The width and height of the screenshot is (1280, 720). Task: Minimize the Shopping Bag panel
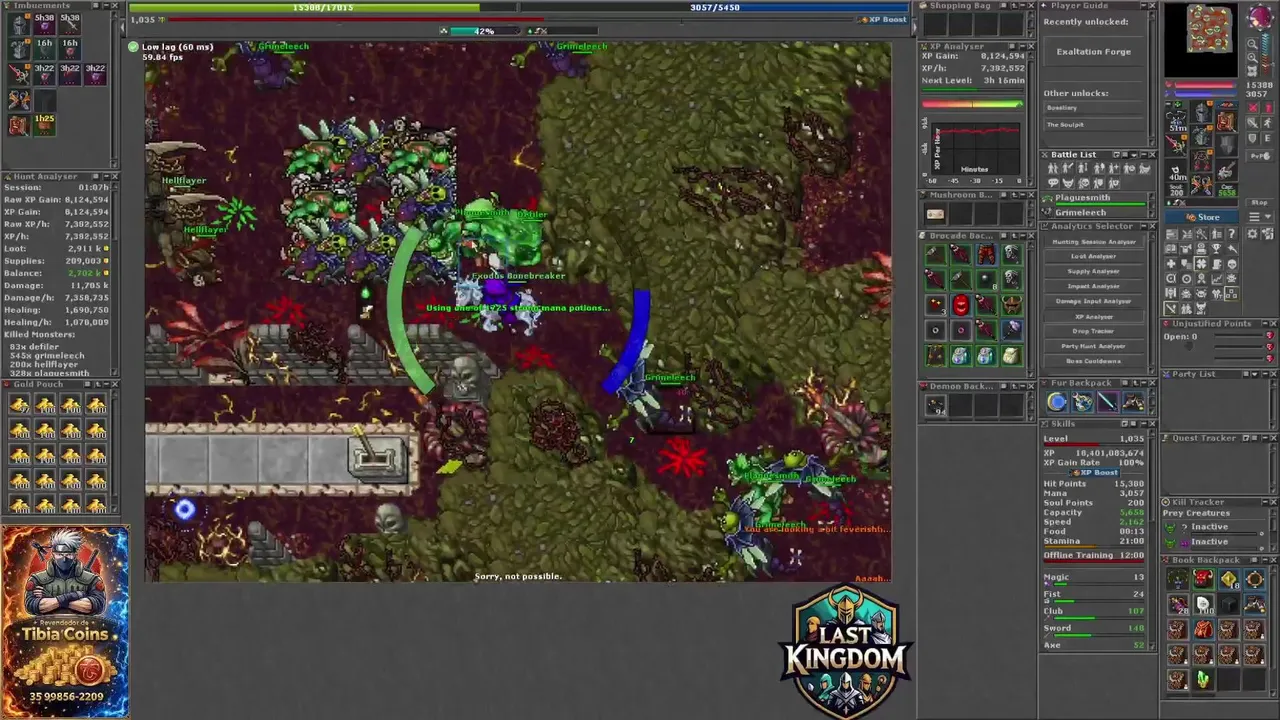(x=1023, y=6)
